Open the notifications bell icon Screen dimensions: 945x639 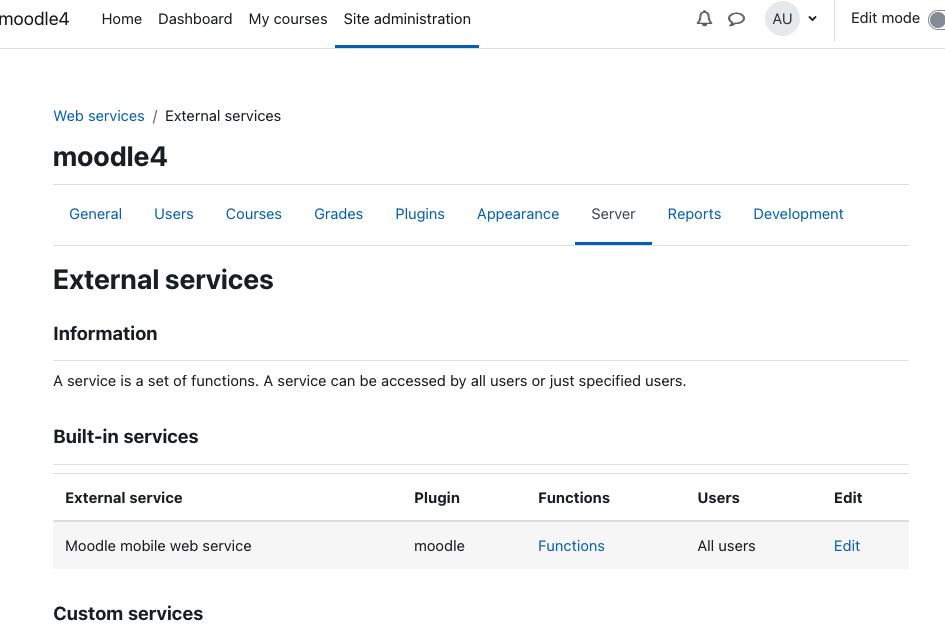(x=704, y=19)
